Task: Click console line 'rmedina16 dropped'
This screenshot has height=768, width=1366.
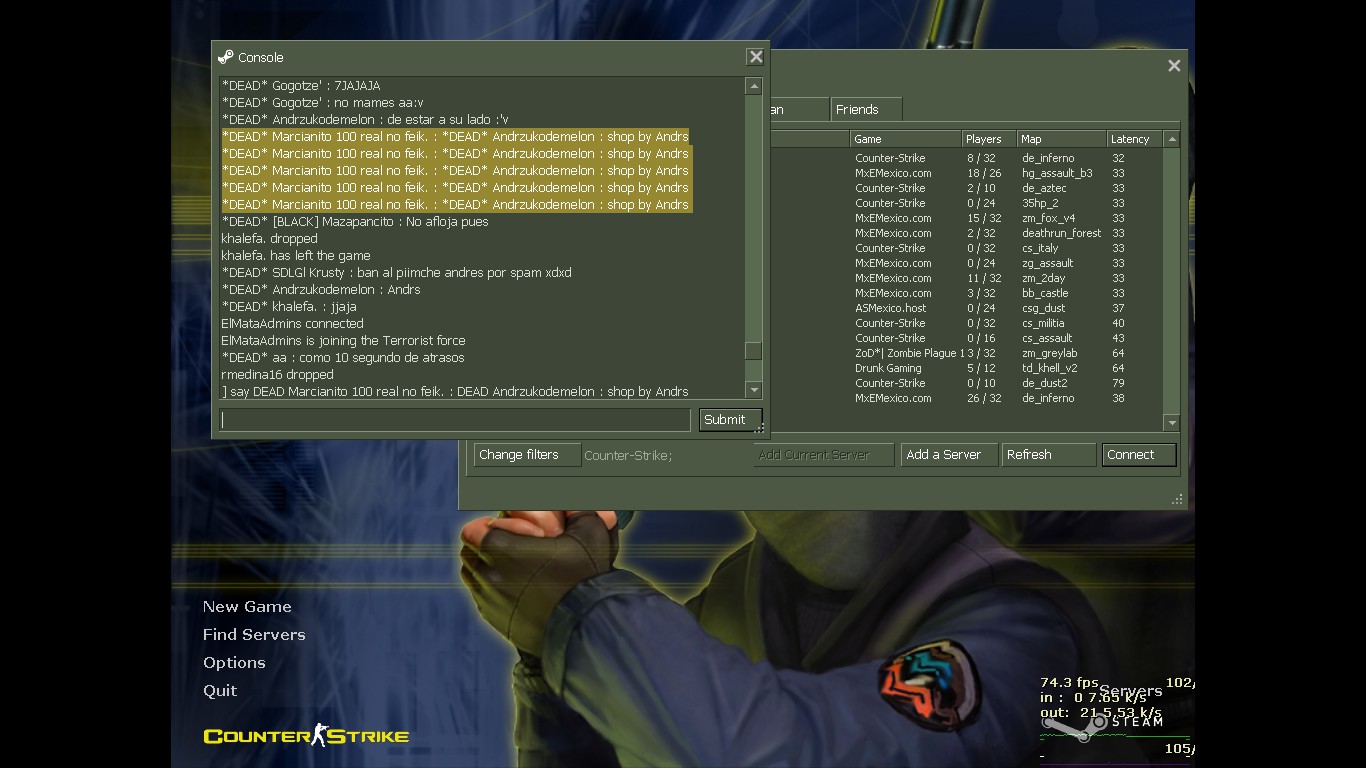Action: (277, 375)
